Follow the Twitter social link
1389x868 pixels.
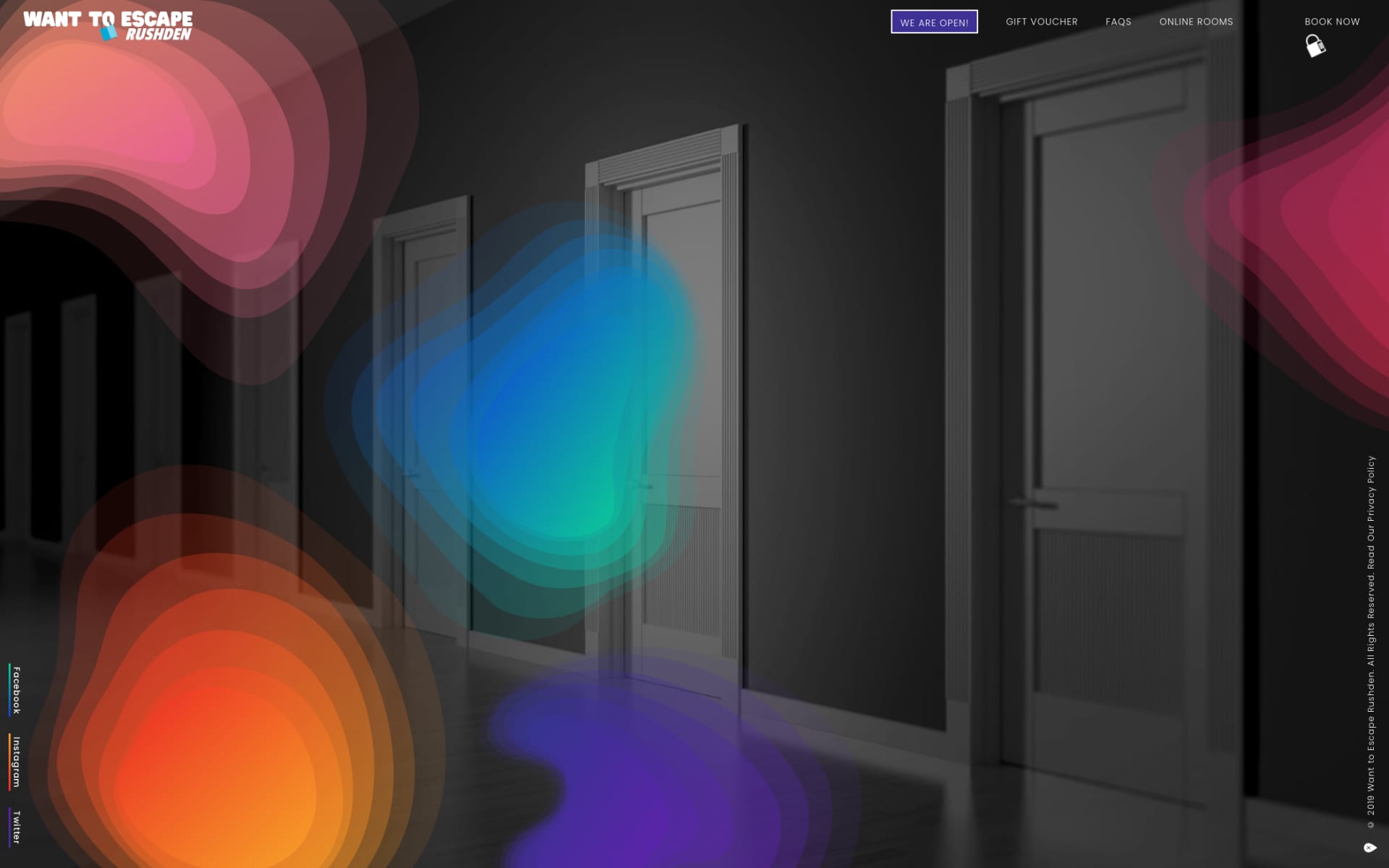pyautogui.click(x=16, y=827)
